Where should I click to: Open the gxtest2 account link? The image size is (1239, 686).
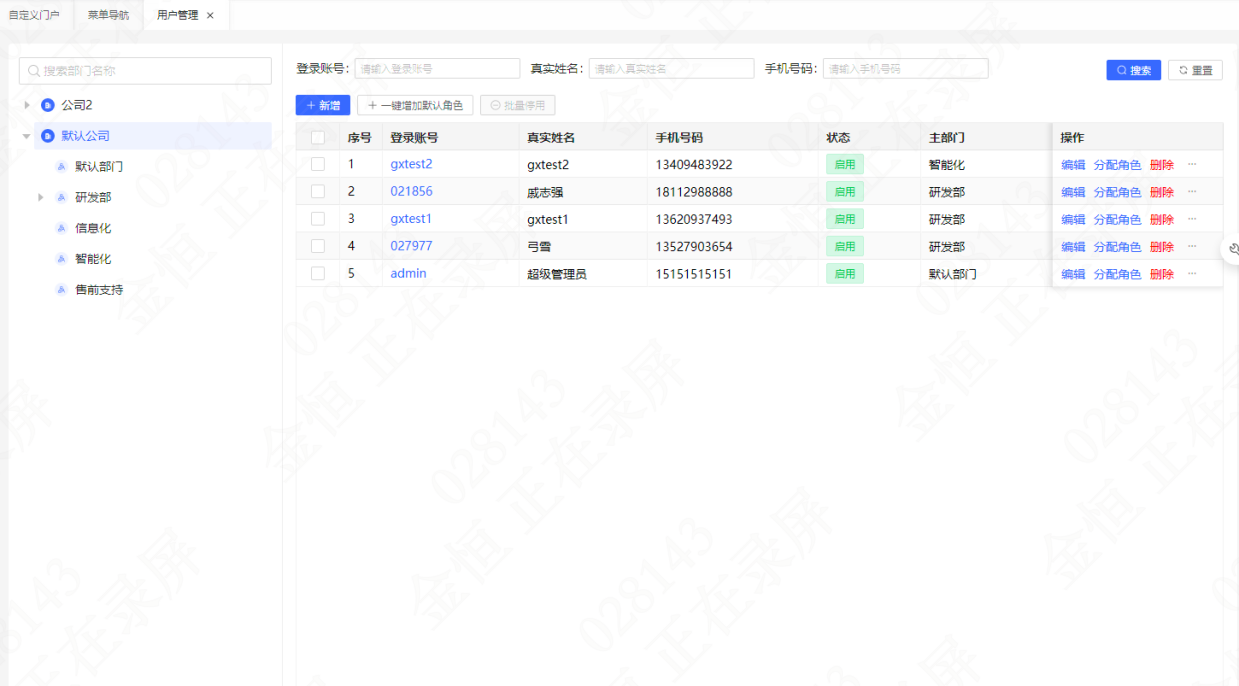(411, 164)
